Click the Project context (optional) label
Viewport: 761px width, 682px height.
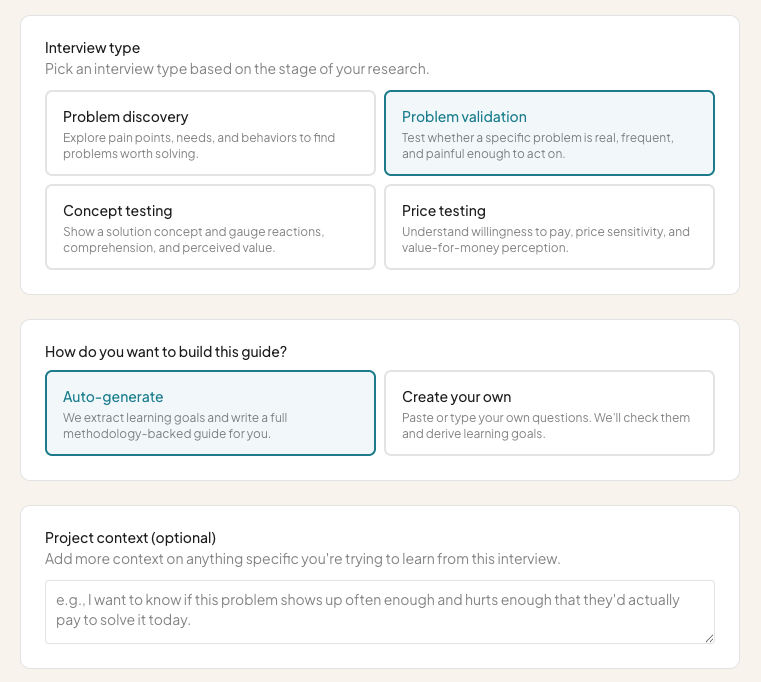click(130, 538)
